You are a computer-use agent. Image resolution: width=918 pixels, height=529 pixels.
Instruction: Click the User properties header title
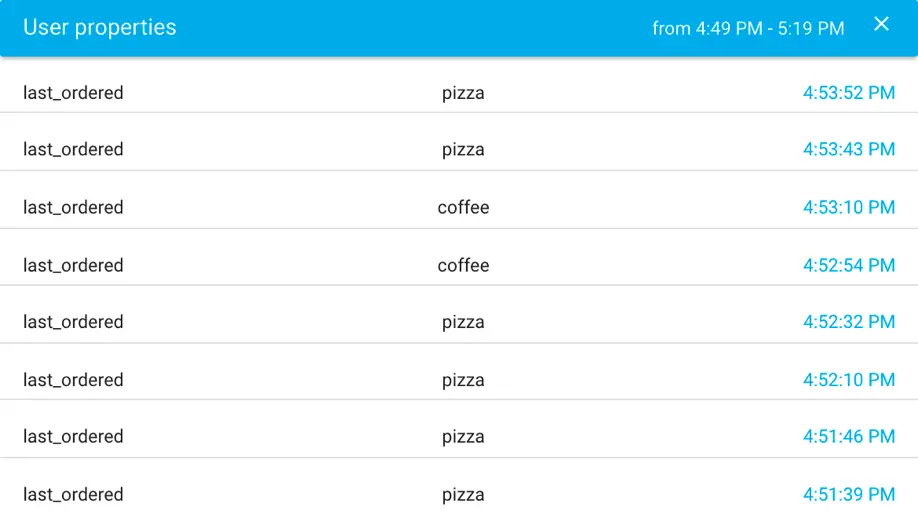100,27
